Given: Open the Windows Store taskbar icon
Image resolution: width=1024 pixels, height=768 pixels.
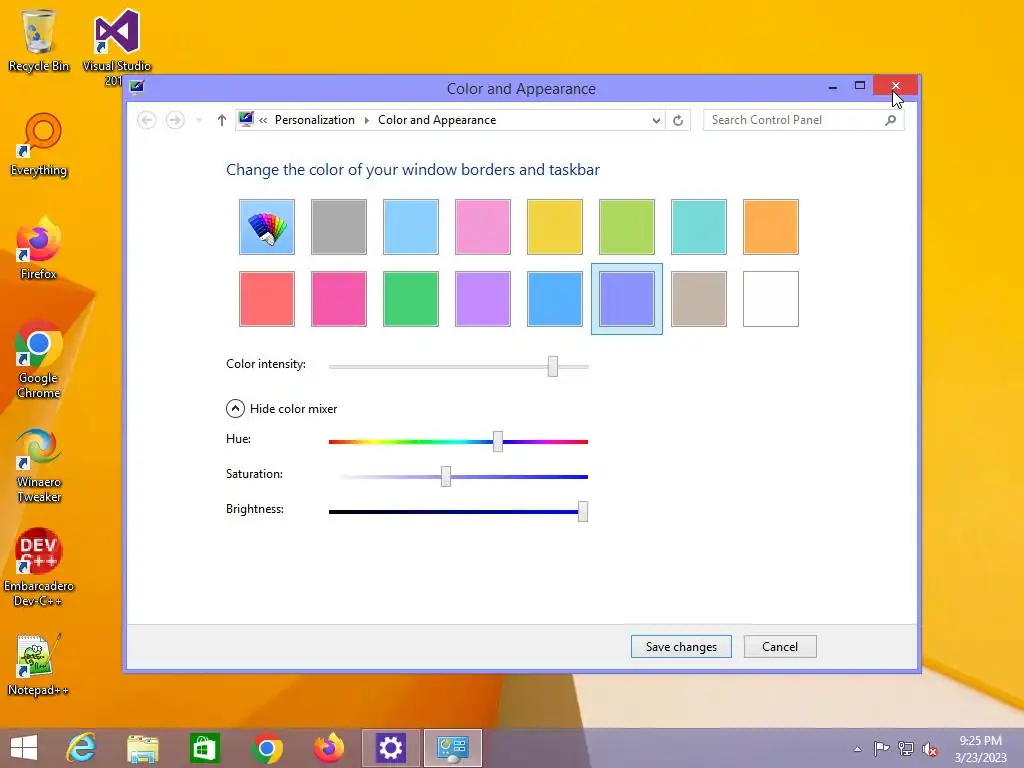Looking at the screenshot, I should click(x=204, y=748).
